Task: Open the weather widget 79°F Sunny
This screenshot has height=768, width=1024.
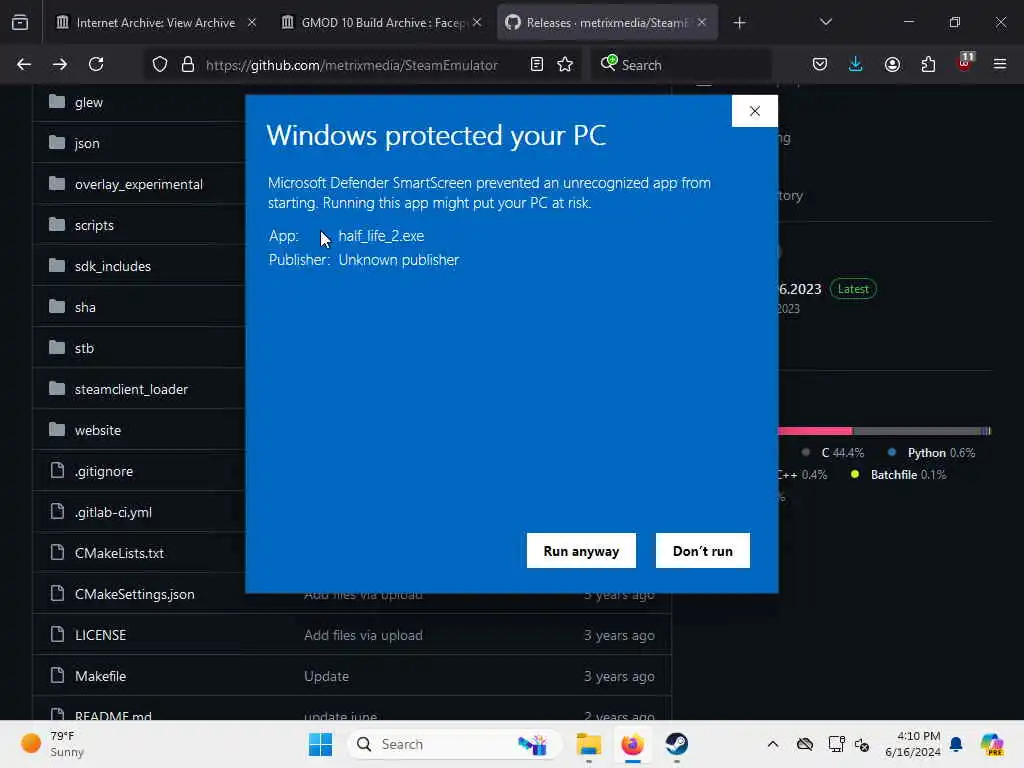Action: click(x=53, y=744)
